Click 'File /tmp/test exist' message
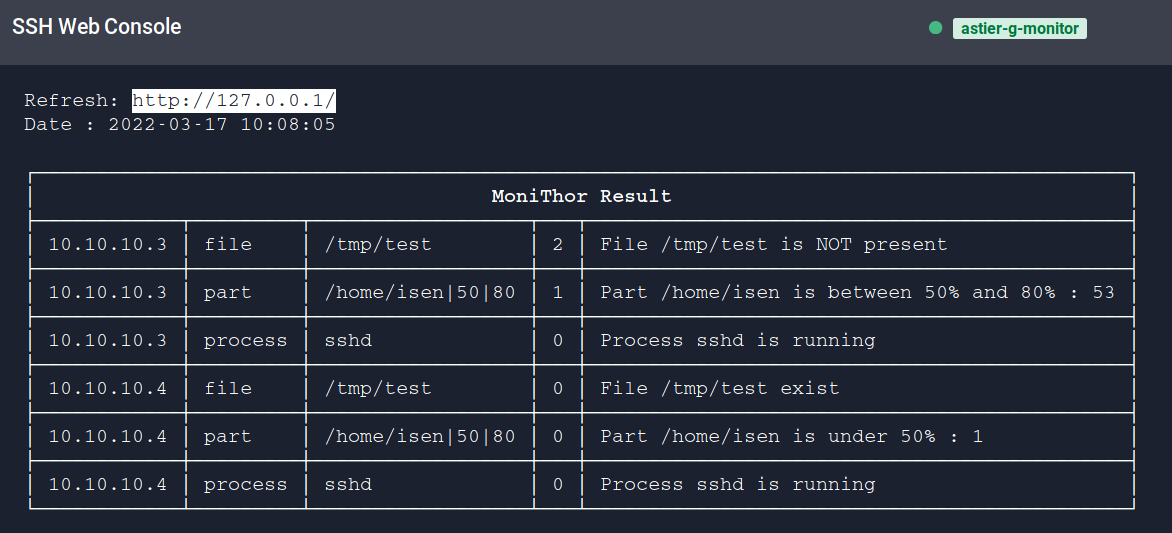The height and width of the screenshot is (533, 1172). pos(720,388)
